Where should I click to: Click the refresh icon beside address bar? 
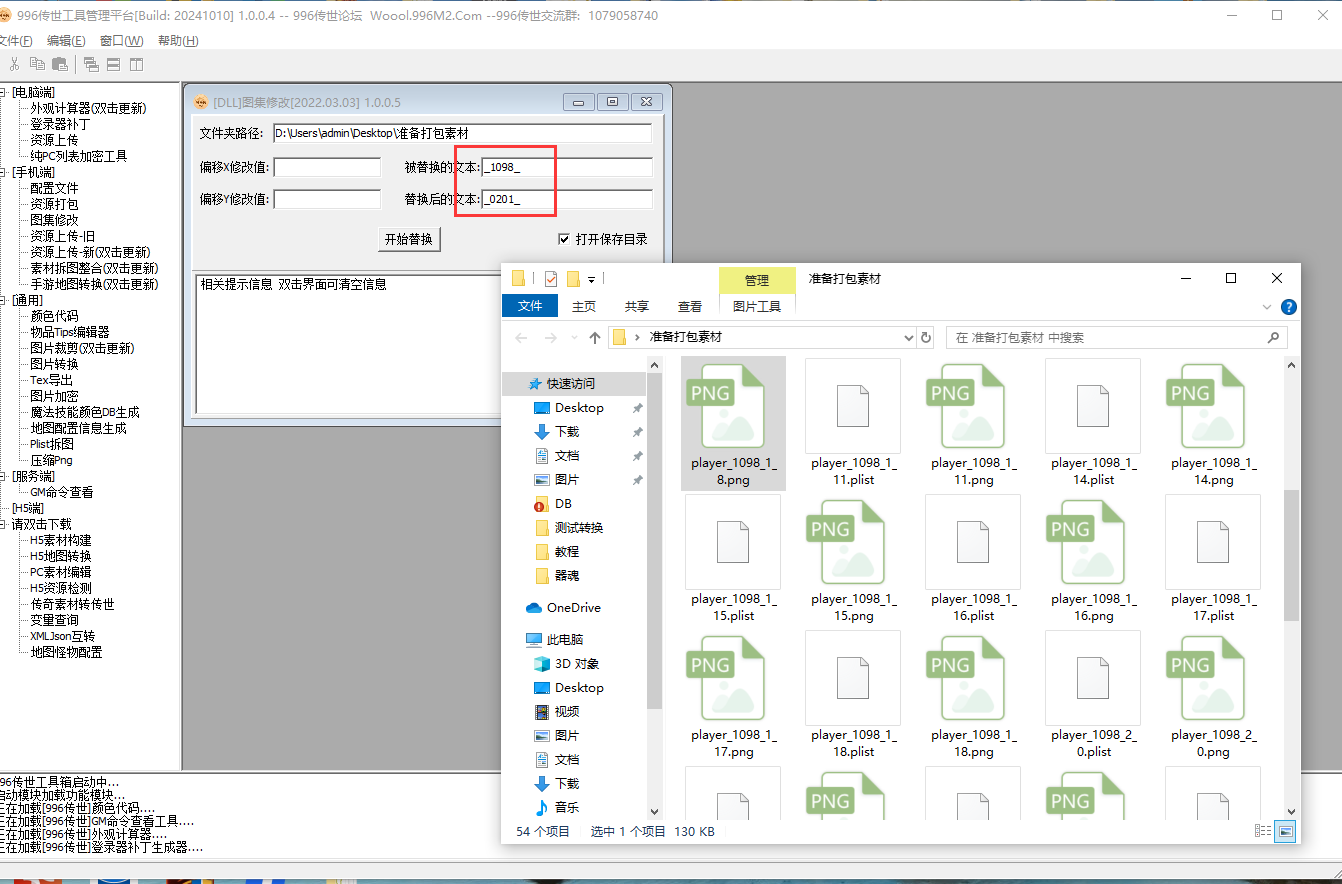(x=926, y=338)
